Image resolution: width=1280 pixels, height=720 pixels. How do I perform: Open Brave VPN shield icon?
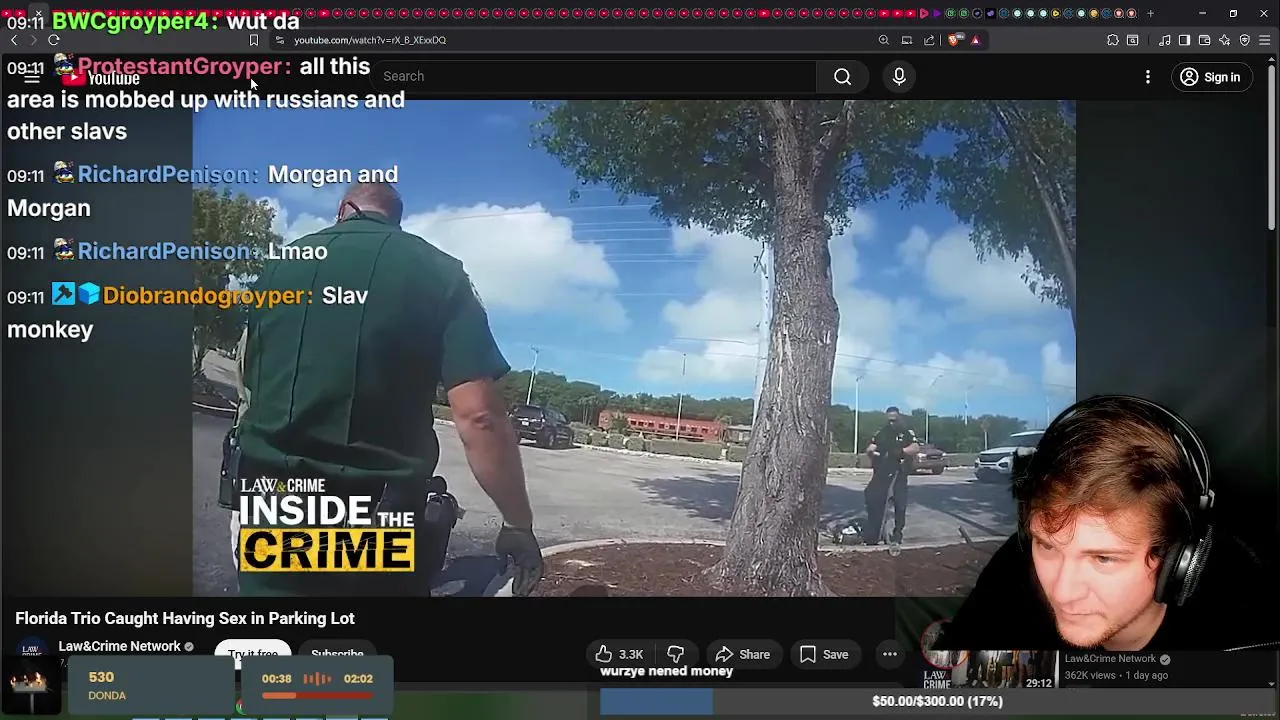(x=1245, y=40)
